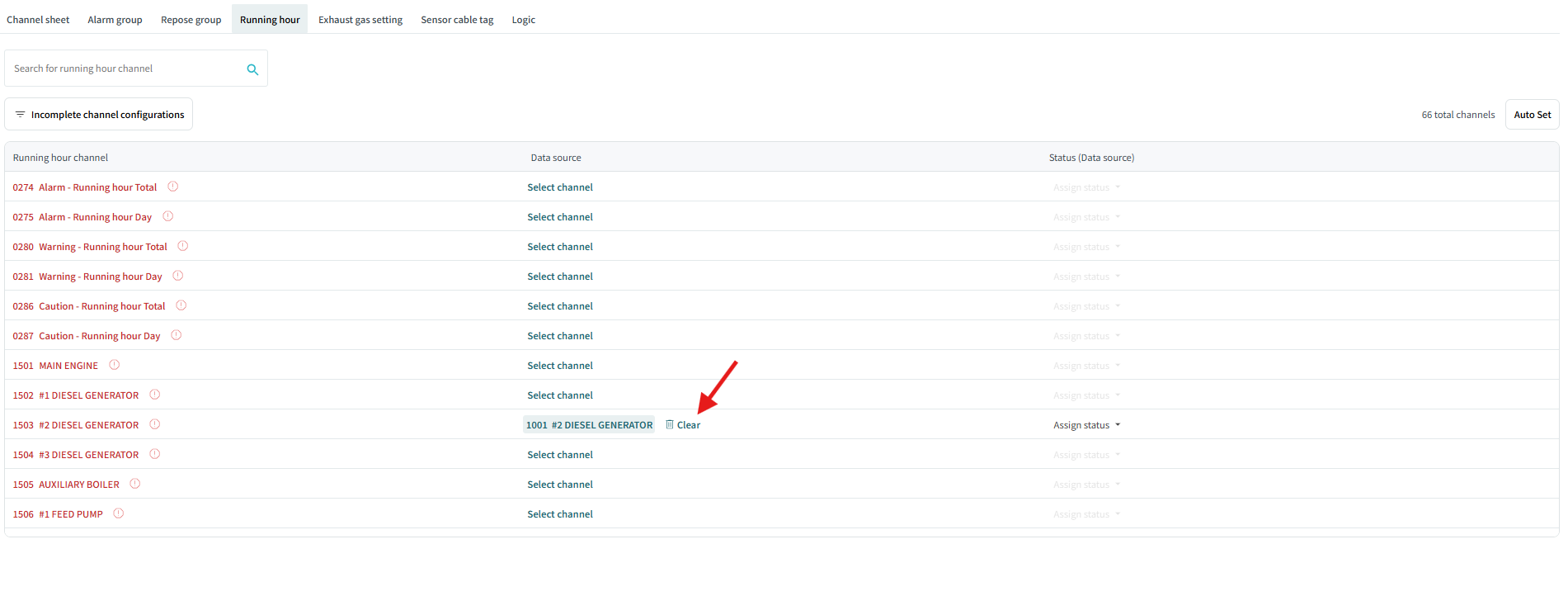
Task: Select the Running hour tab
Action: [x=270, y=20]
